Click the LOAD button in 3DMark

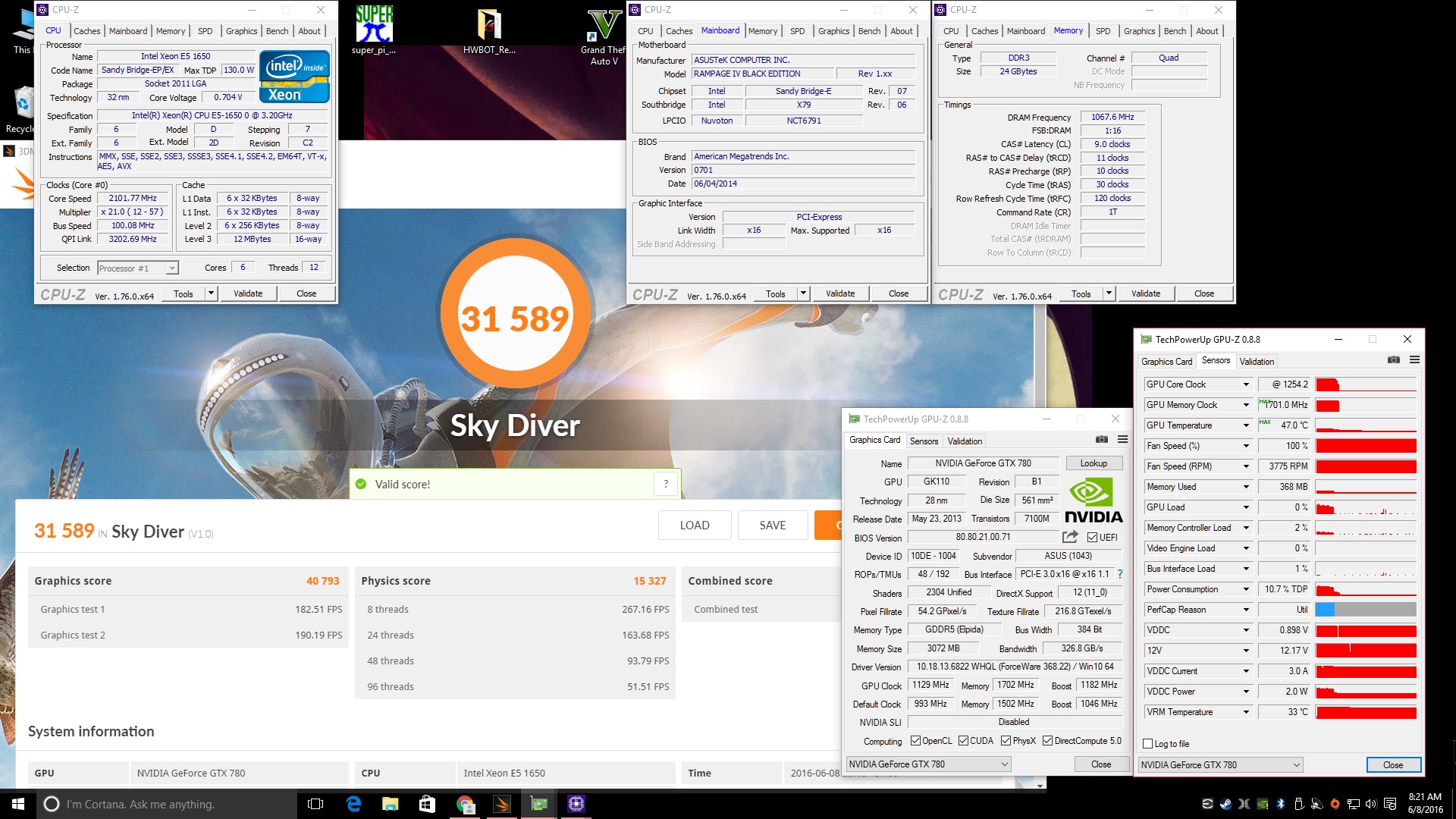695,525
